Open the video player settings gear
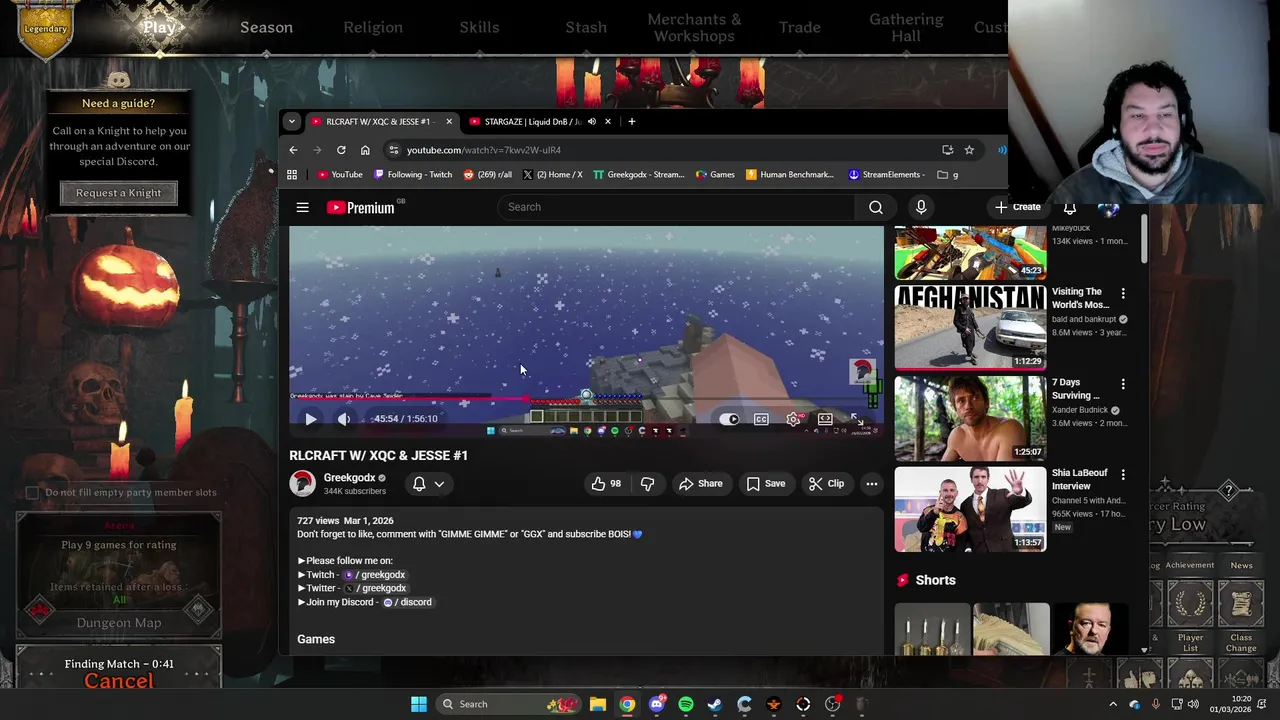This screenshot has width=1280, height=720. pyautogui.click(x=793, y=419)
